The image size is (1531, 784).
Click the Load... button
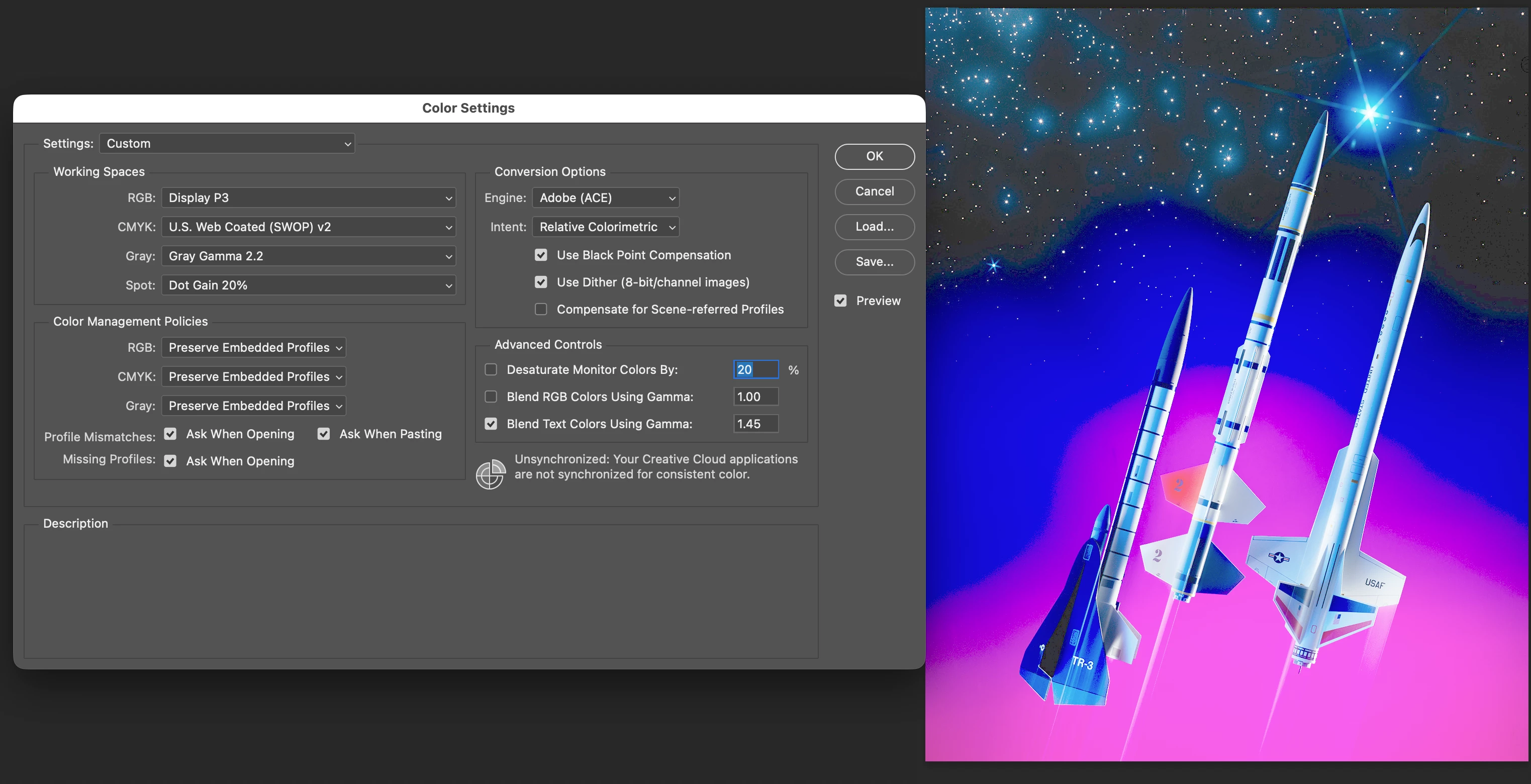click(874, 227)
